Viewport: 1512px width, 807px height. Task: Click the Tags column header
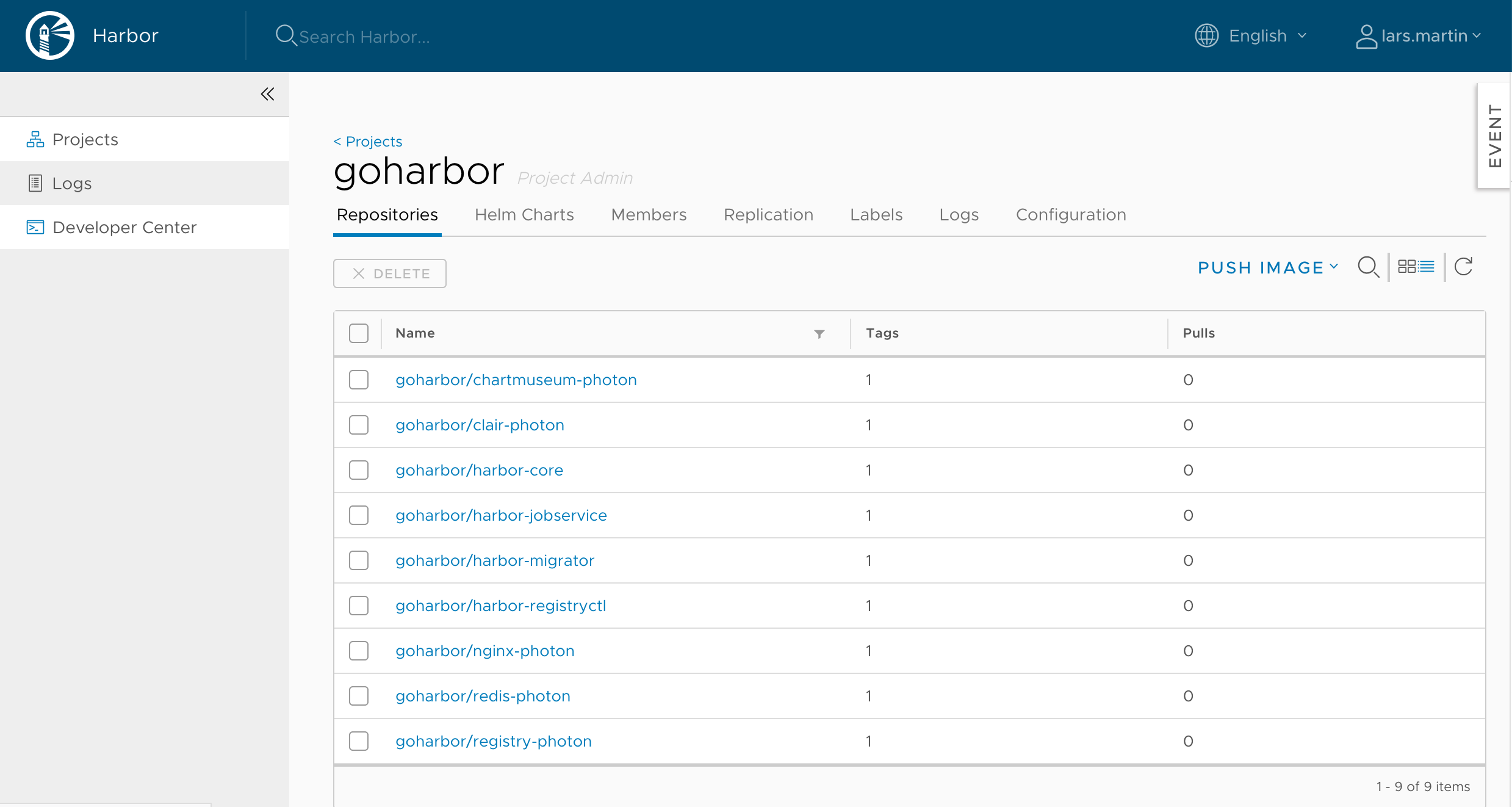pyautogui.click(x=882, y=333)
